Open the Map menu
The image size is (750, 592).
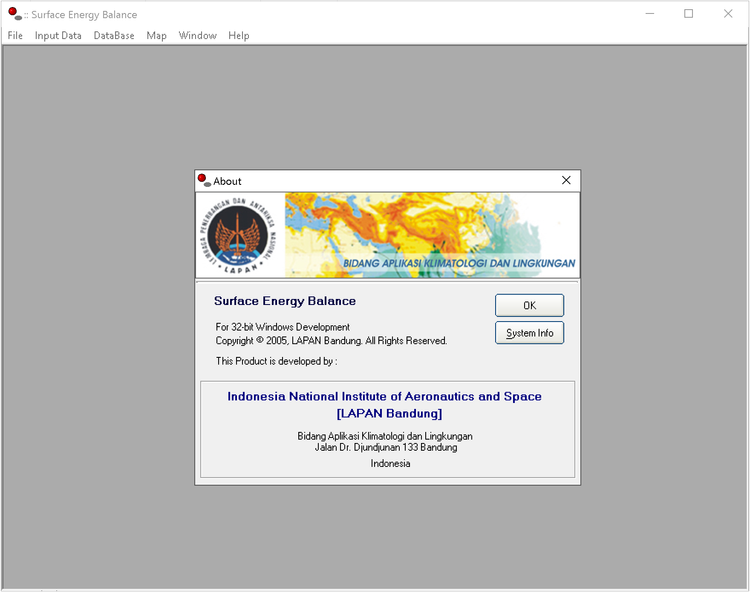(156, 36)
